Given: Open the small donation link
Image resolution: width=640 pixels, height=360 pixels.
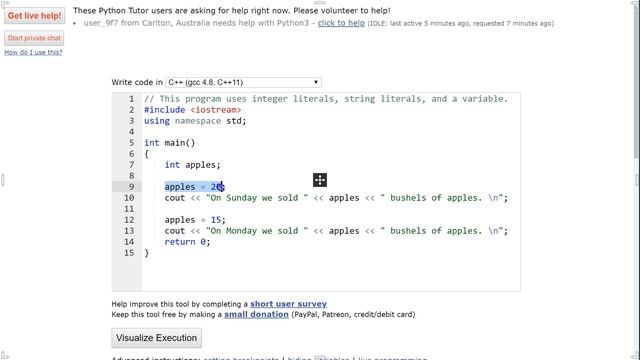Looking at the screenshot, I should coord(256,315).
